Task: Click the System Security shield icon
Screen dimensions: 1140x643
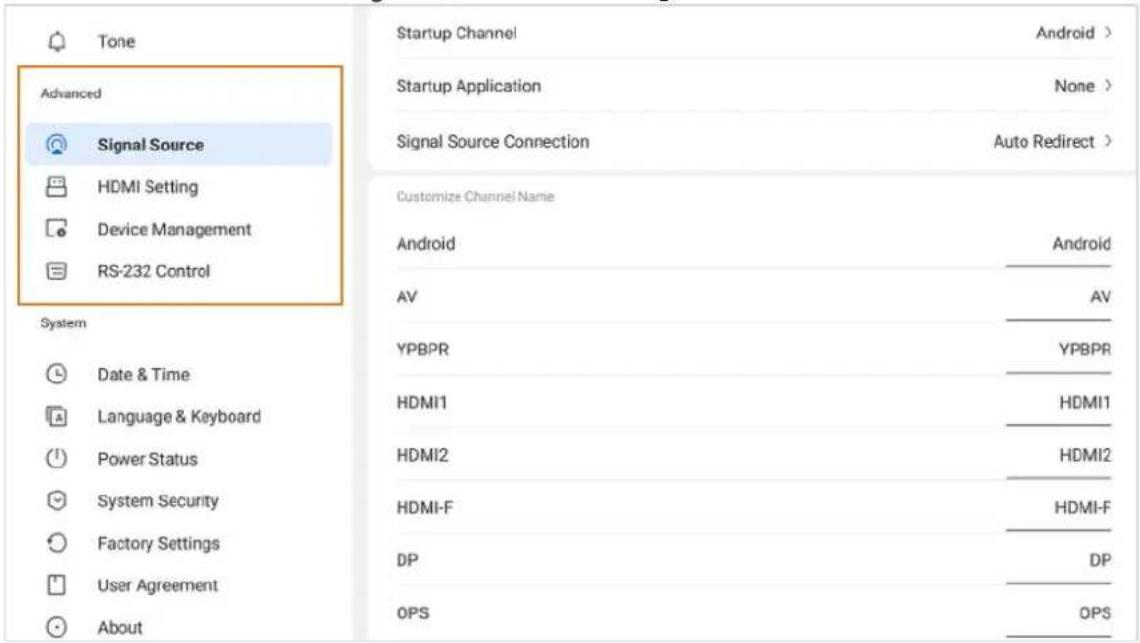Action: 57,501
